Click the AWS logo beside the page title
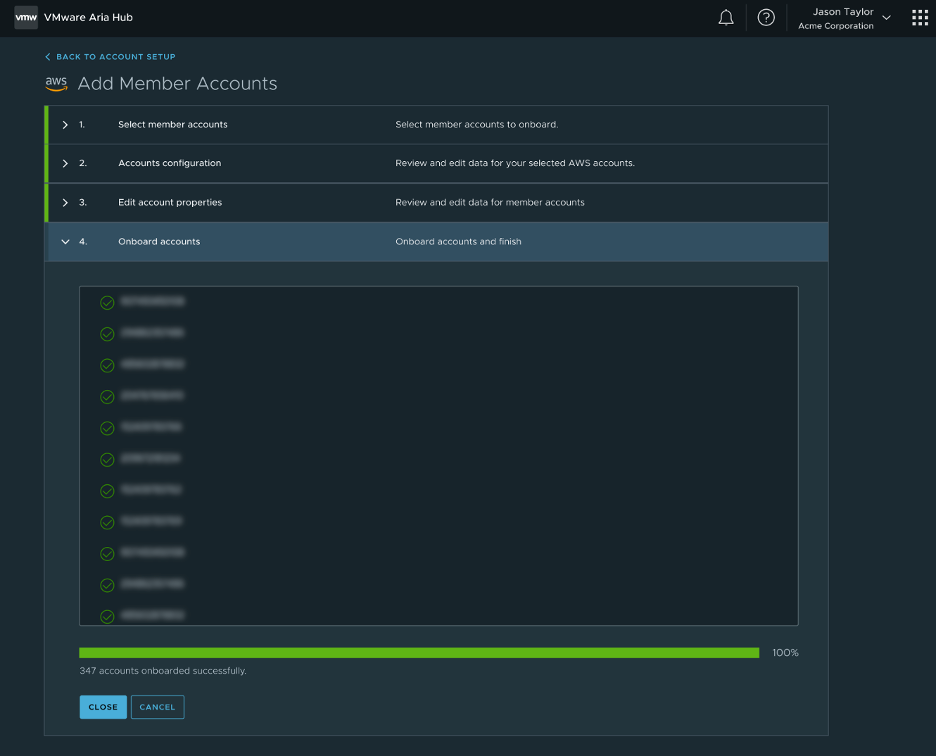This screenshot has height=756, width=936. point(56,84)
